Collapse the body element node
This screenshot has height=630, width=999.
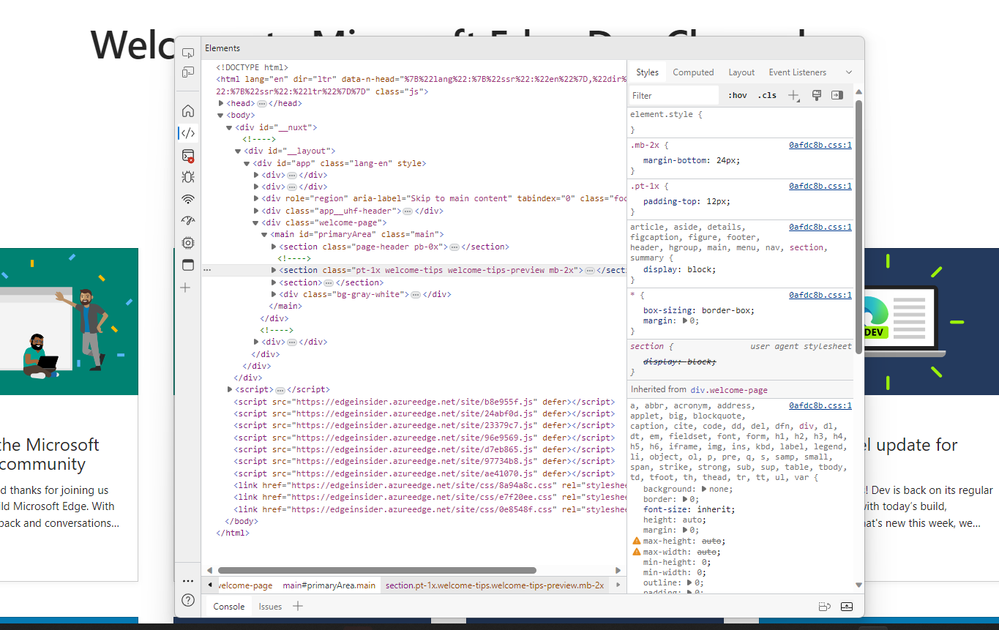[x=220, y=115]
